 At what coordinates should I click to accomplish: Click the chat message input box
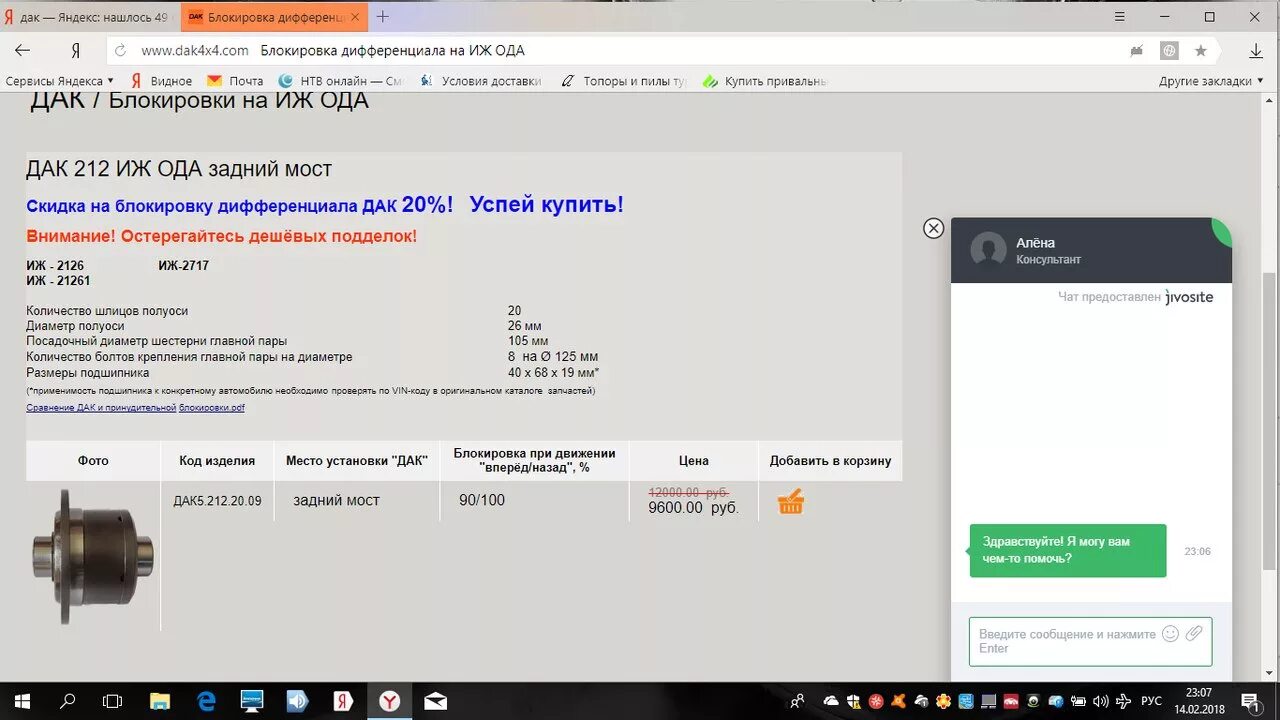[x=1090, y=641]
